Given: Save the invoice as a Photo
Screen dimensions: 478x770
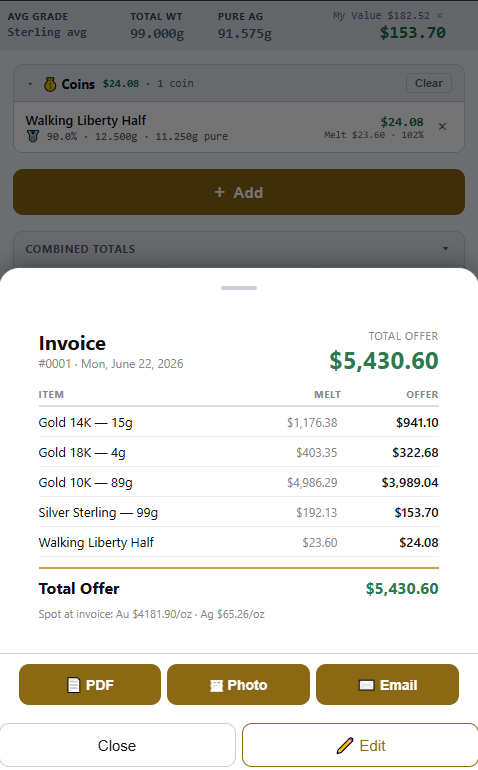Looking at the screenshot, I should point(238,685).
